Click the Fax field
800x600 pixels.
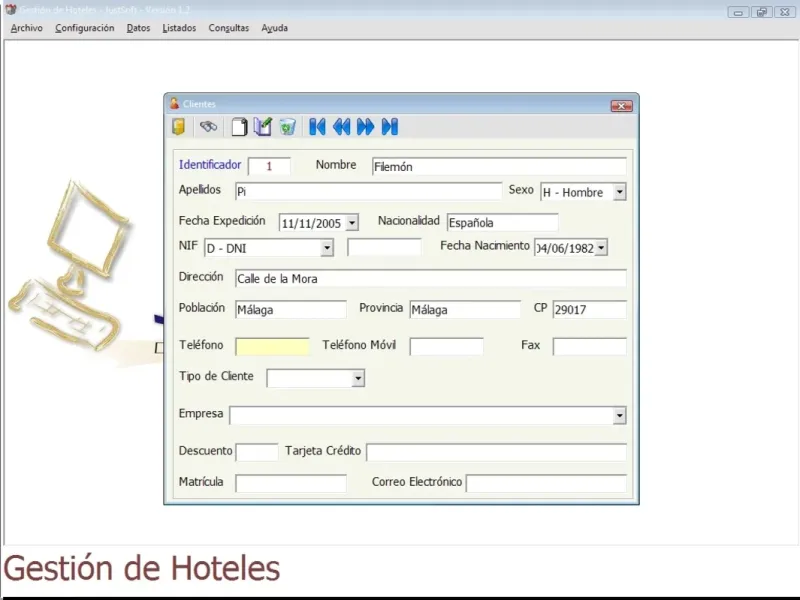point(589,346)
